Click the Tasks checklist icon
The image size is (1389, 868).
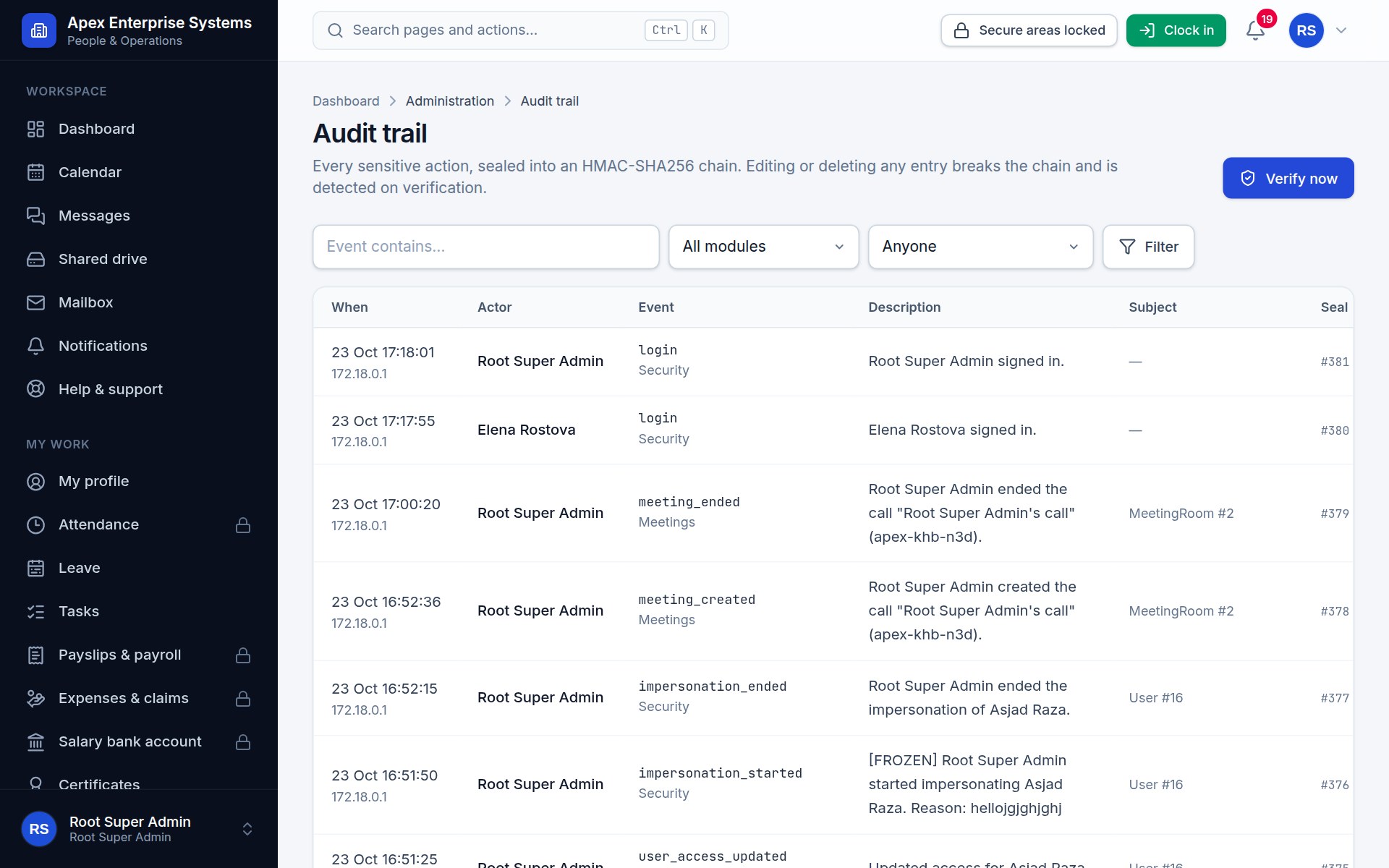(x=35, y=611)
